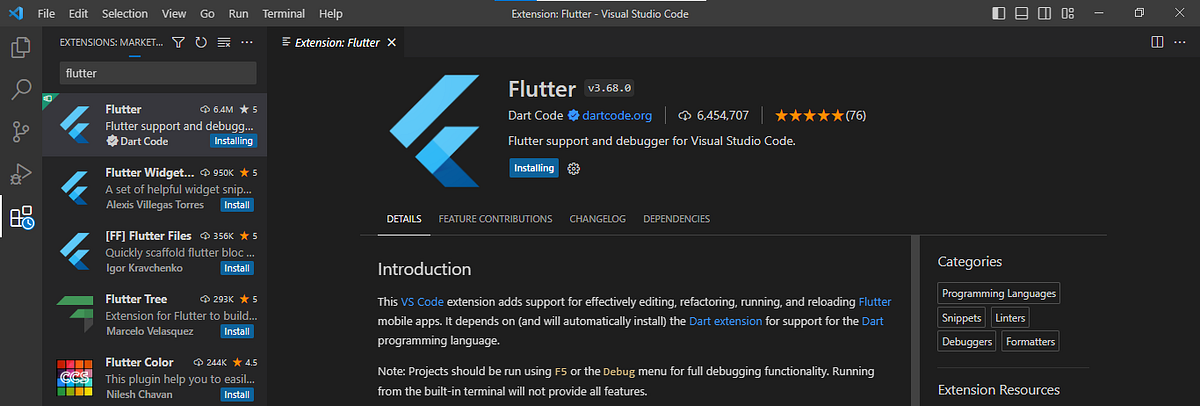Viewport: 1200px width, 406px height.
Task: Refresh the extensions marketplace list
Action: coord(201,42)
